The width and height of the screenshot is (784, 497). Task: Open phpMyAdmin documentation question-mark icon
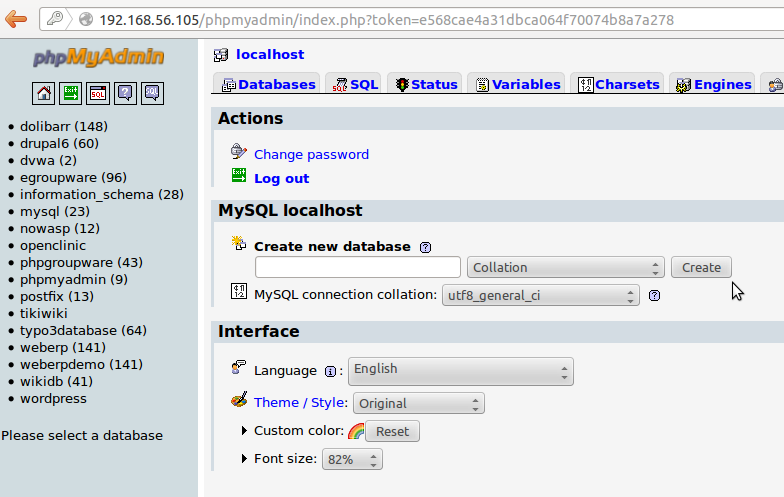click(x=125, y=93)
